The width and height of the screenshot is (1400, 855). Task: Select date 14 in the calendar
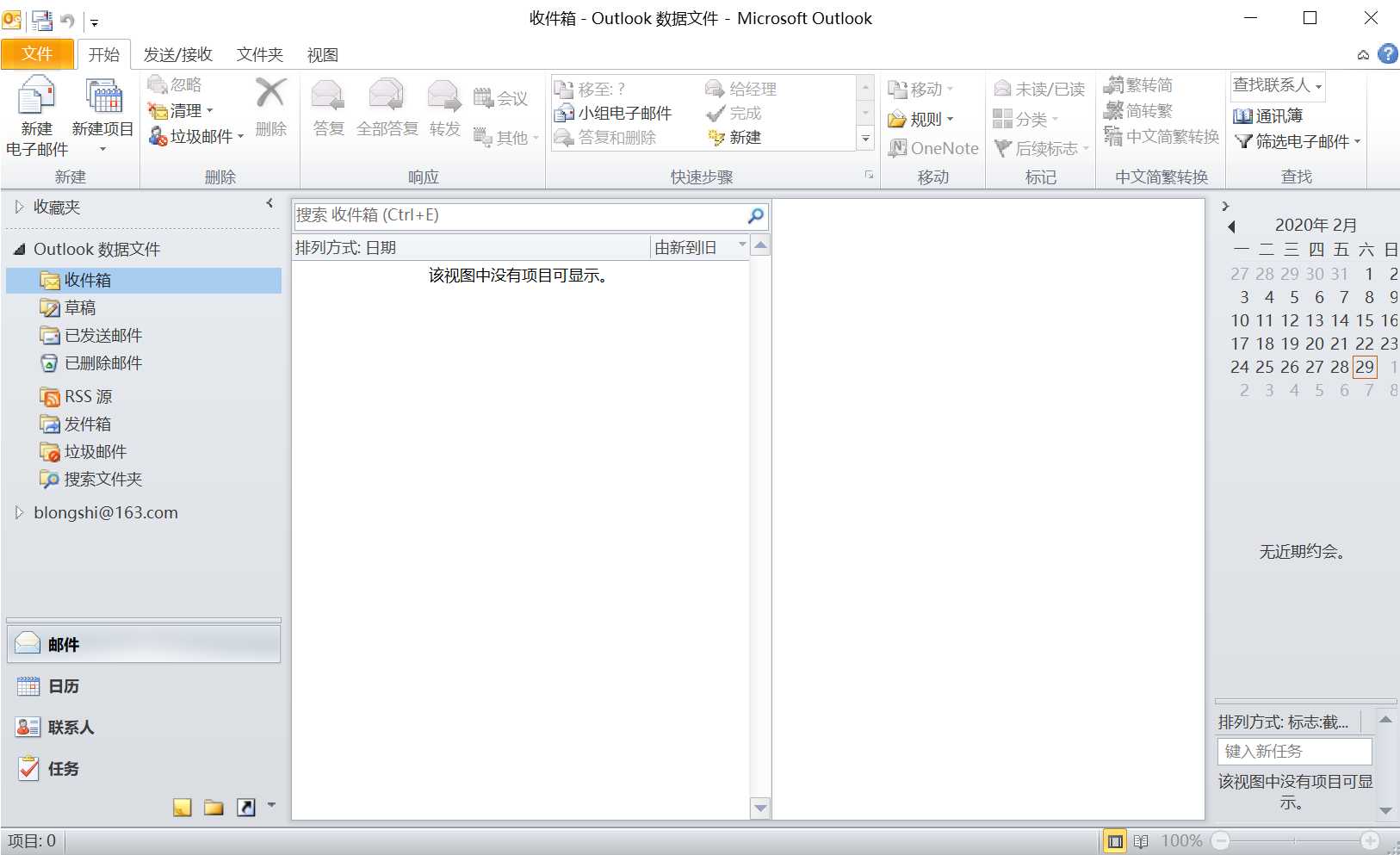[1340, 320]
